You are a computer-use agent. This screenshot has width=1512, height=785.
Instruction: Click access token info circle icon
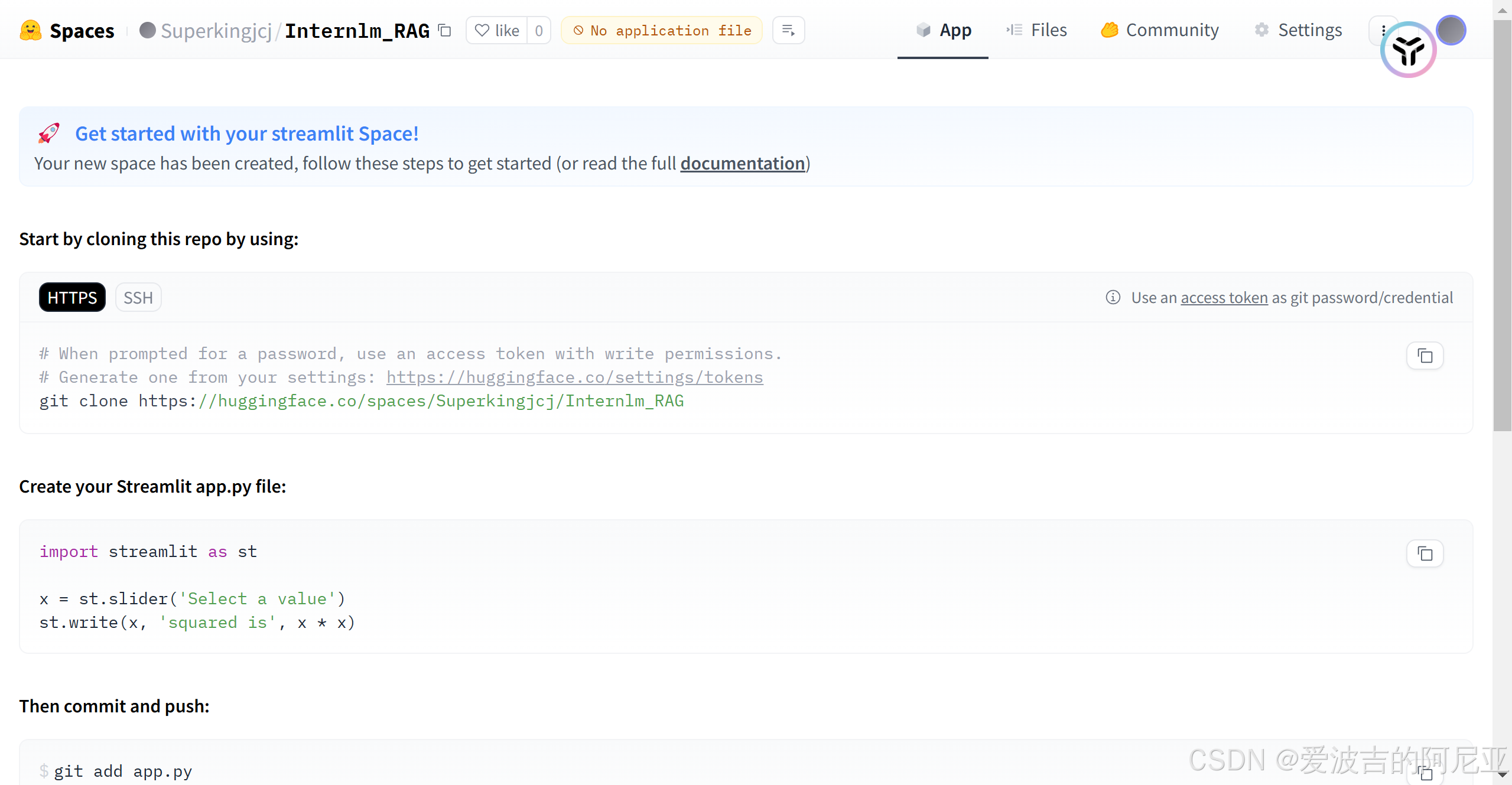pyautogui.click(x=1113, y=297)
